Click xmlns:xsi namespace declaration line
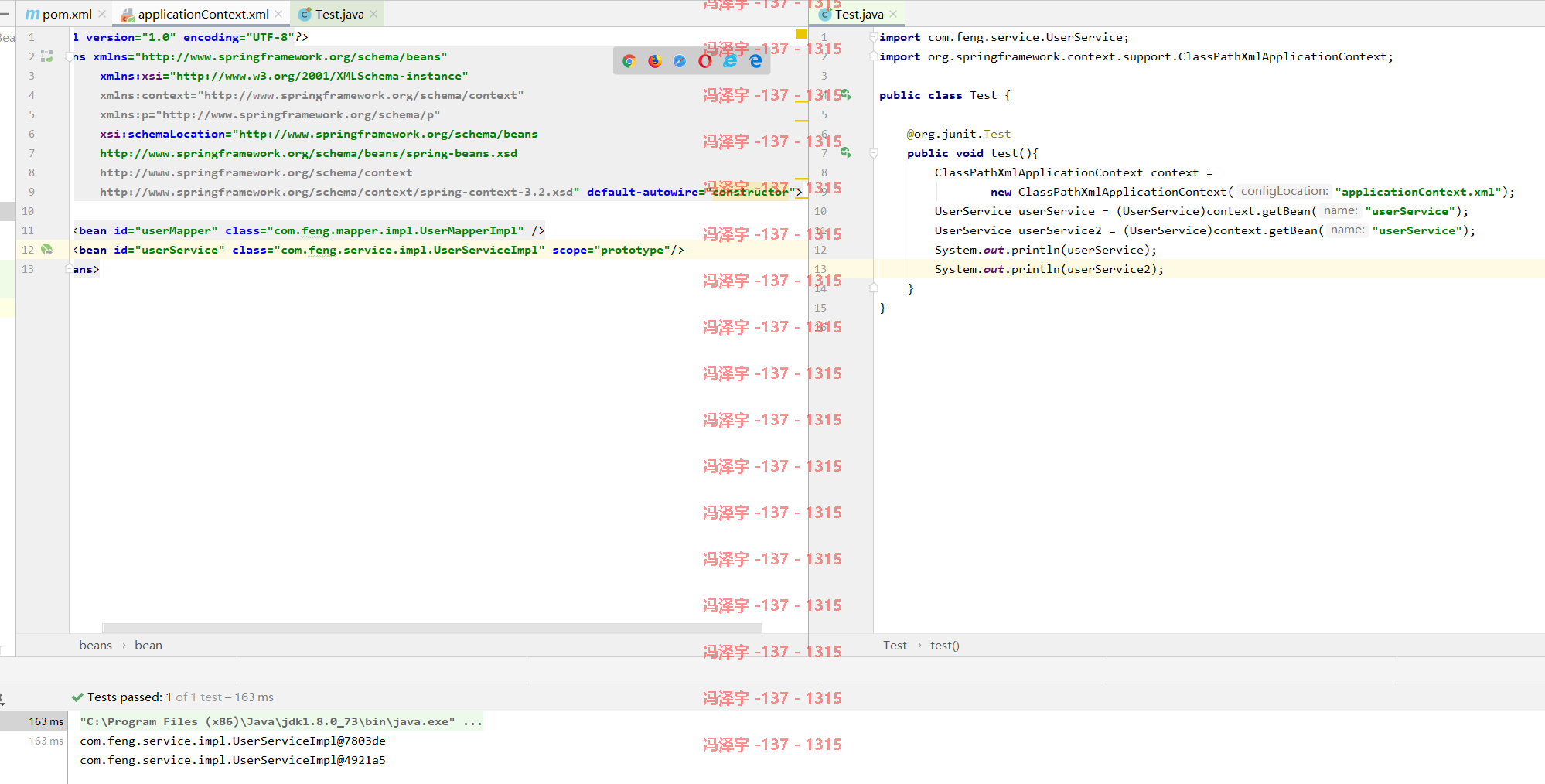 (x=284, y=76)
